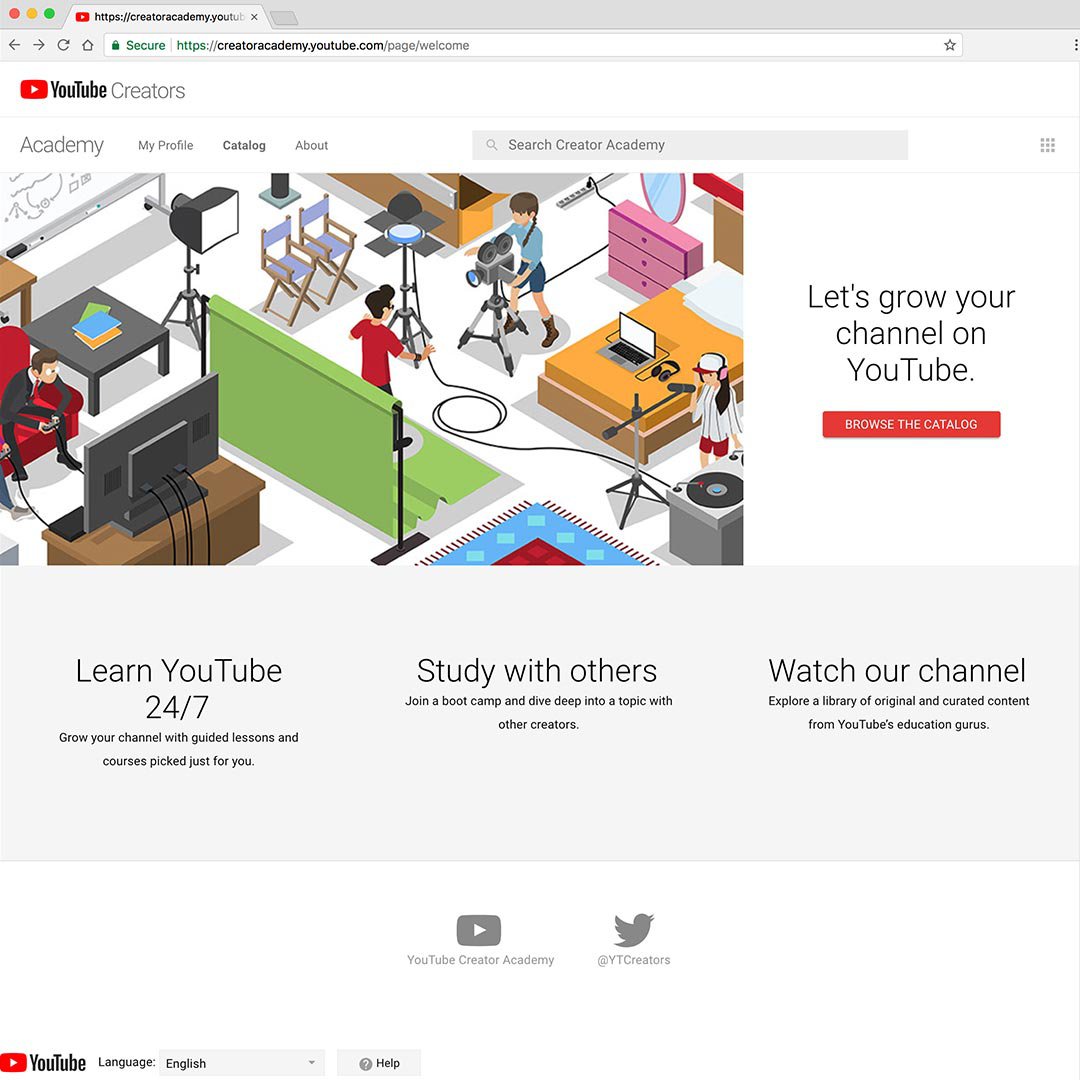Image resolution: width=1080 pixels, height=1080 pixels.
Task: Click the search magnifier icon
Action: (x=491, y=145)
